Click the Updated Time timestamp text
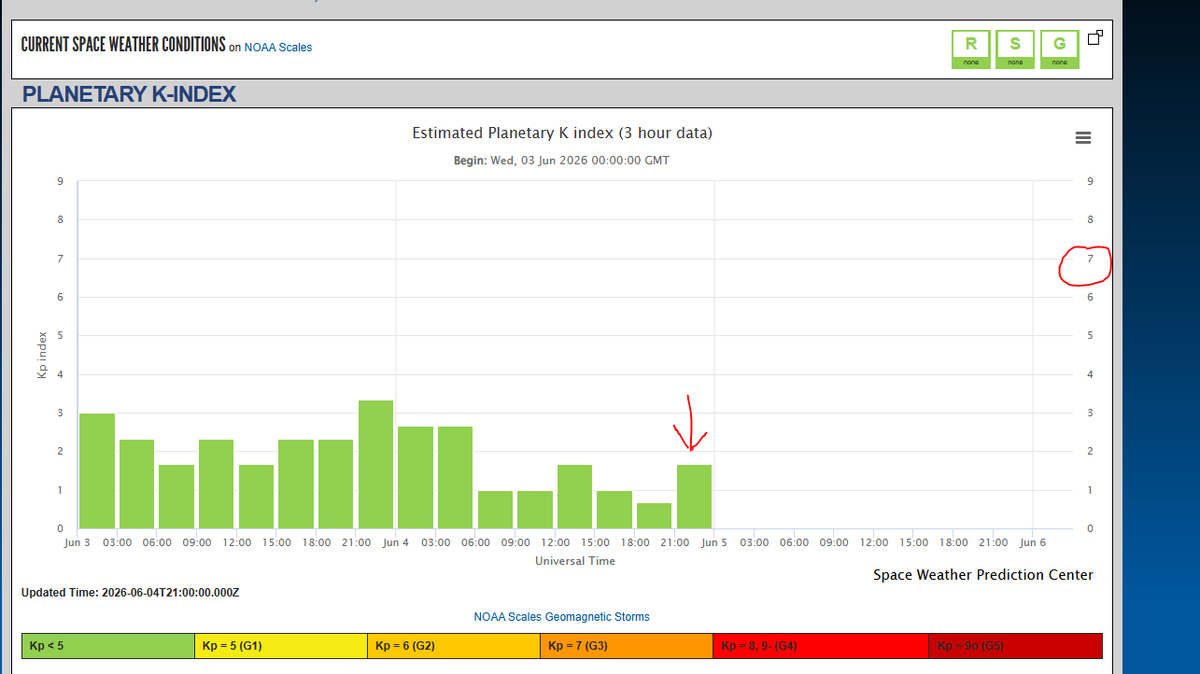The width and height of the screenshot is (1200, 674). (x=130, y=593)
